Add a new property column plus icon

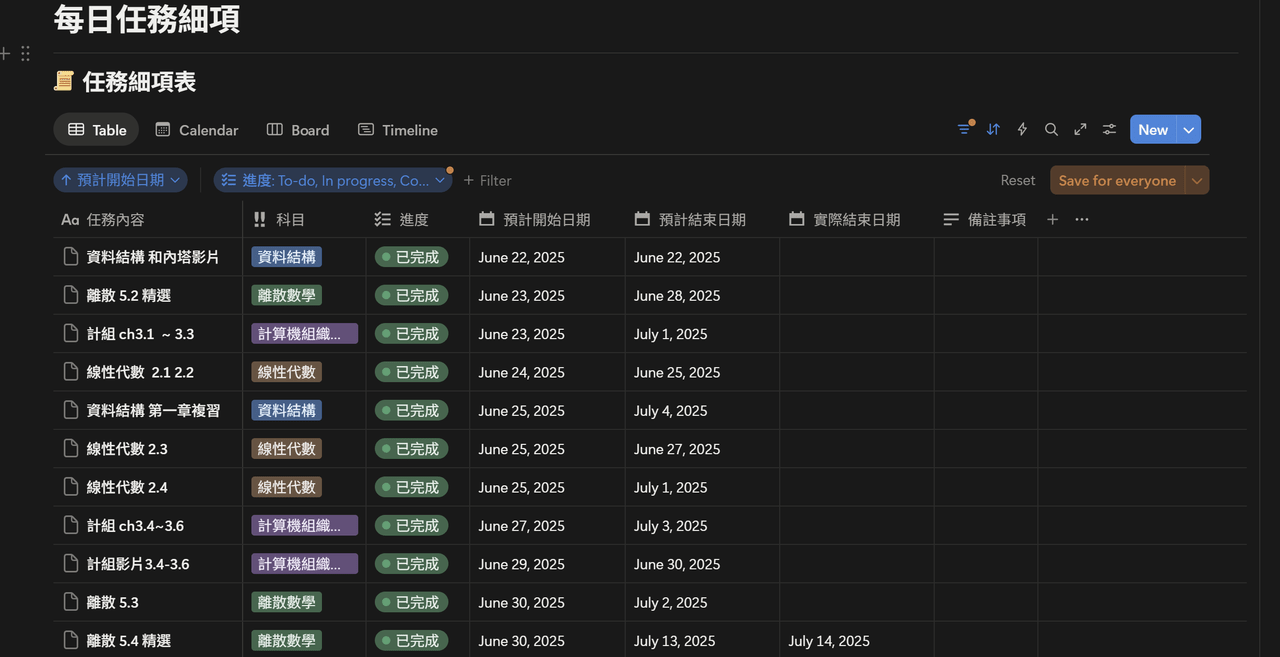tap(1052, 219)
